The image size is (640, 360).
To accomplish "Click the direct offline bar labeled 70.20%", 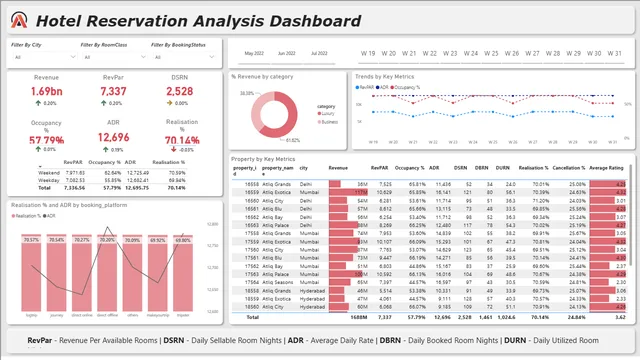I will [x=107, y=273].
